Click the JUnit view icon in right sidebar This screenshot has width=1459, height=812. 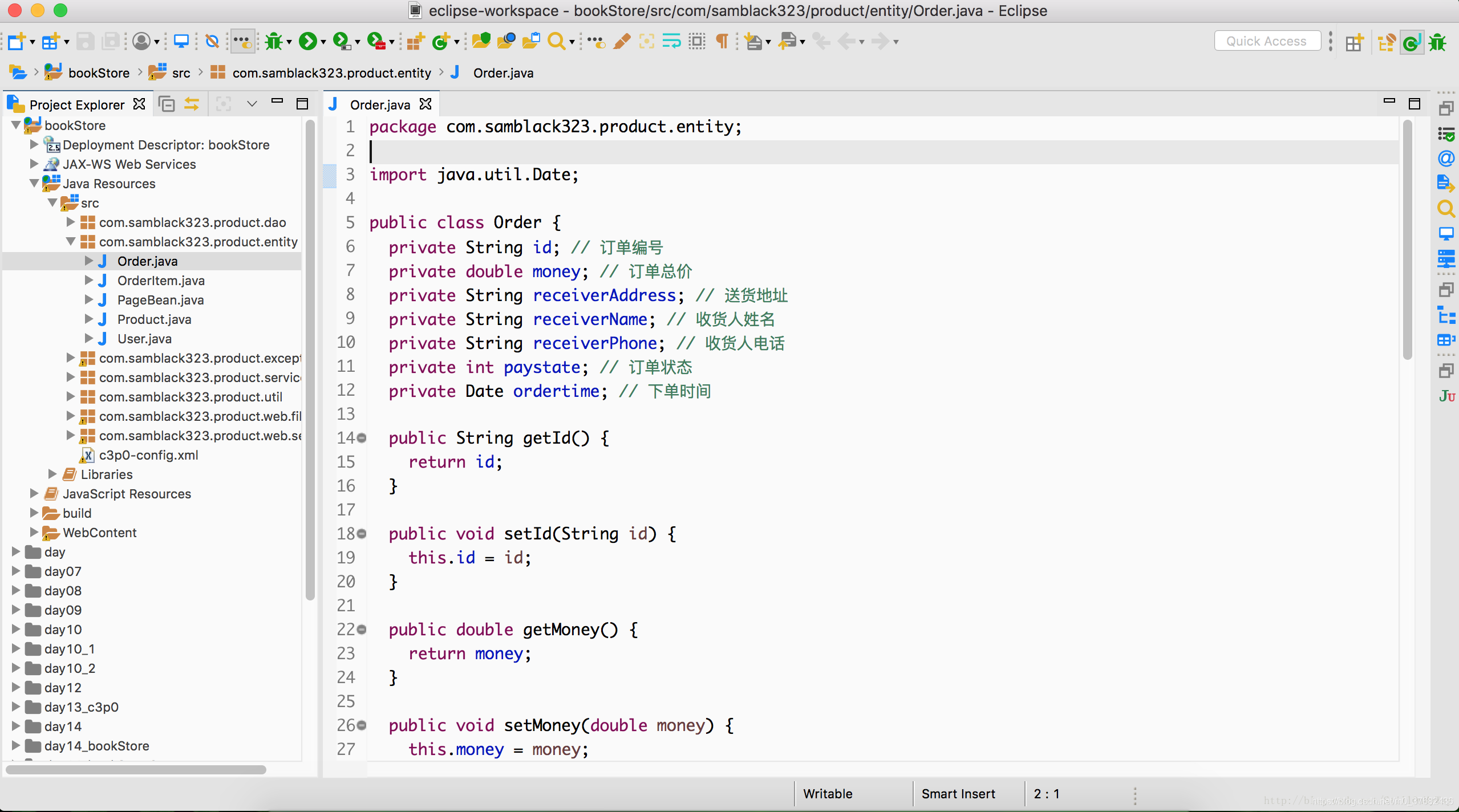[x=1446, y=396]
